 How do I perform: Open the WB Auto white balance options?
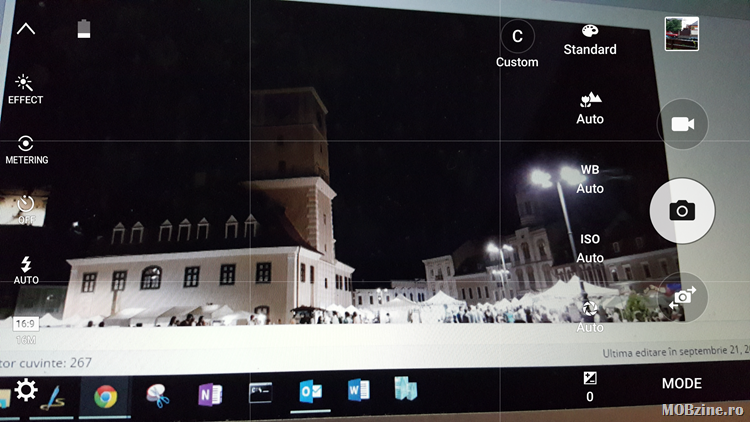[590, 178]
